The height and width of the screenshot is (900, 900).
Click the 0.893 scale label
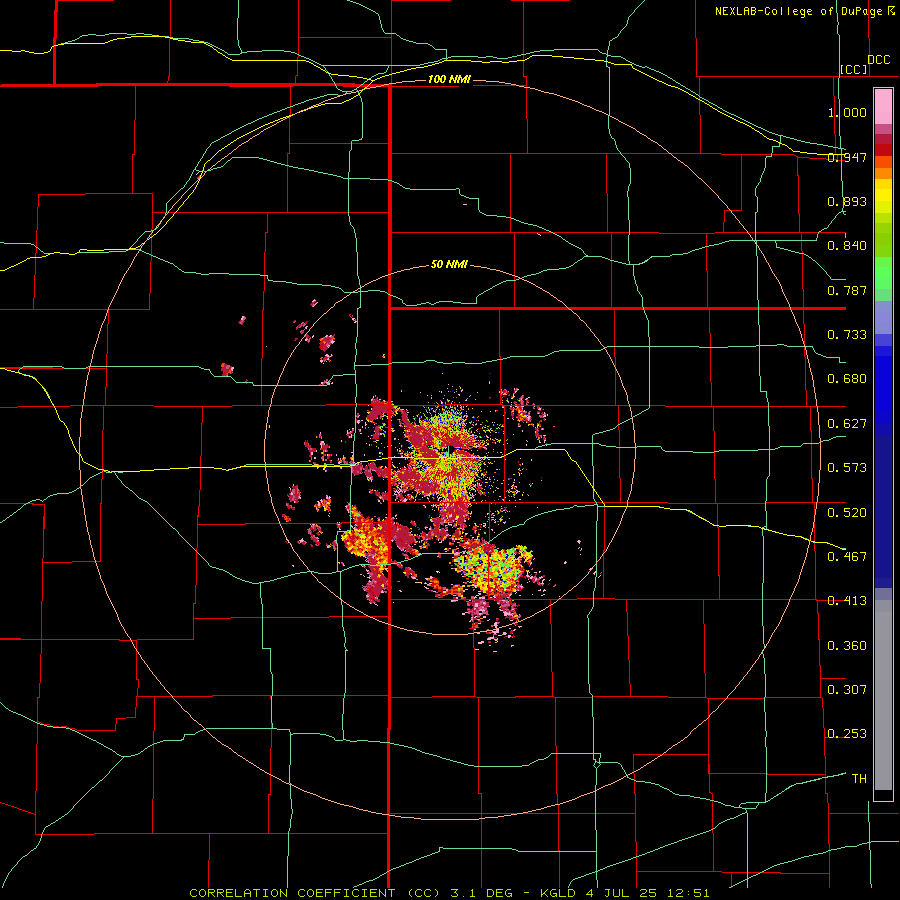point(847,201)
